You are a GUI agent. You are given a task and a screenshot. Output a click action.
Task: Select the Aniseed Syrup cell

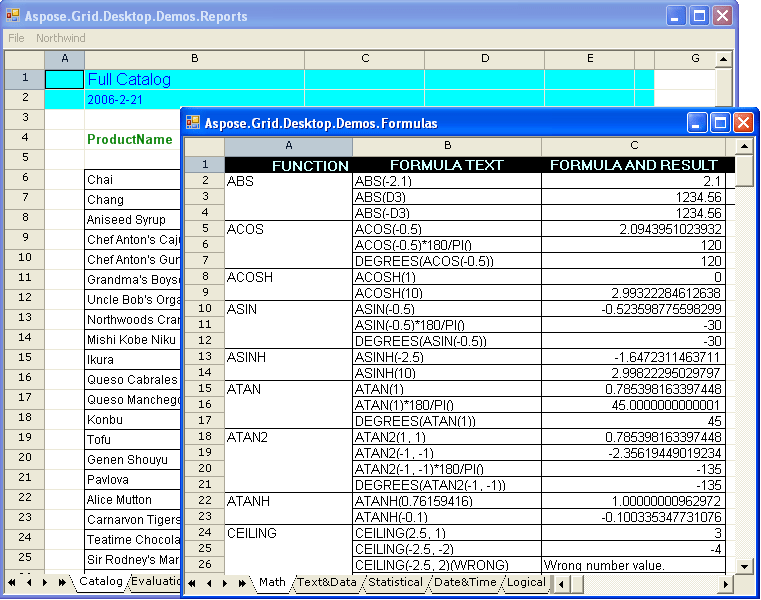132,219
